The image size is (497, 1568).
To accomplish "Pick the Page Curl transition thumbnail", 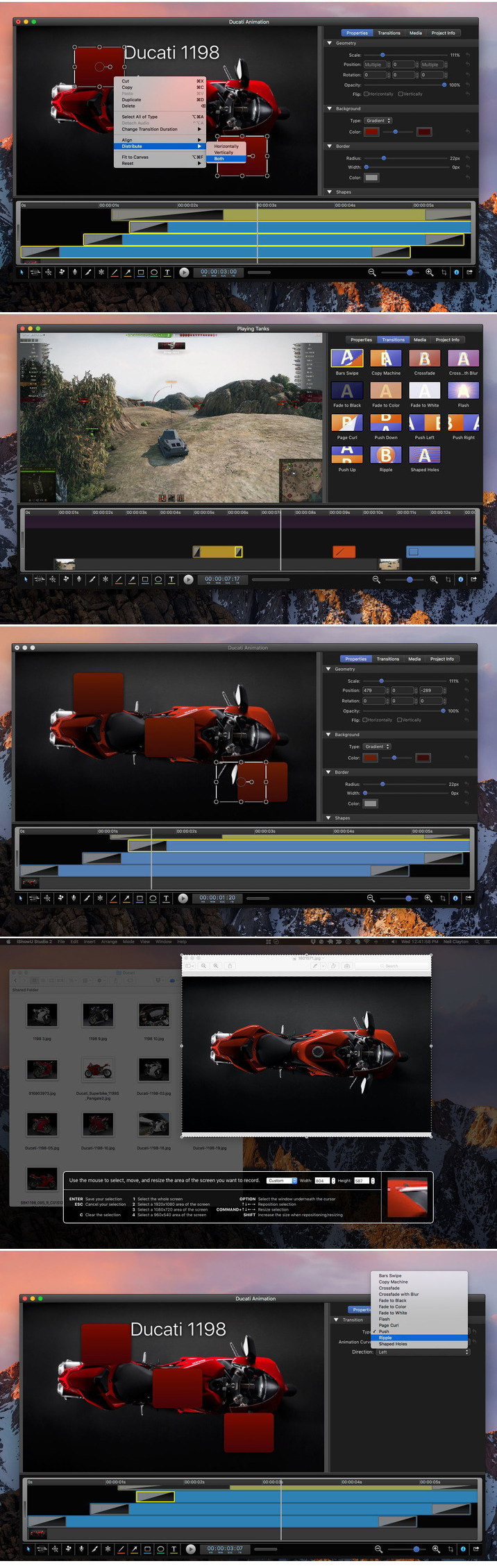I will pyautogui.click(x=347, y=423).
